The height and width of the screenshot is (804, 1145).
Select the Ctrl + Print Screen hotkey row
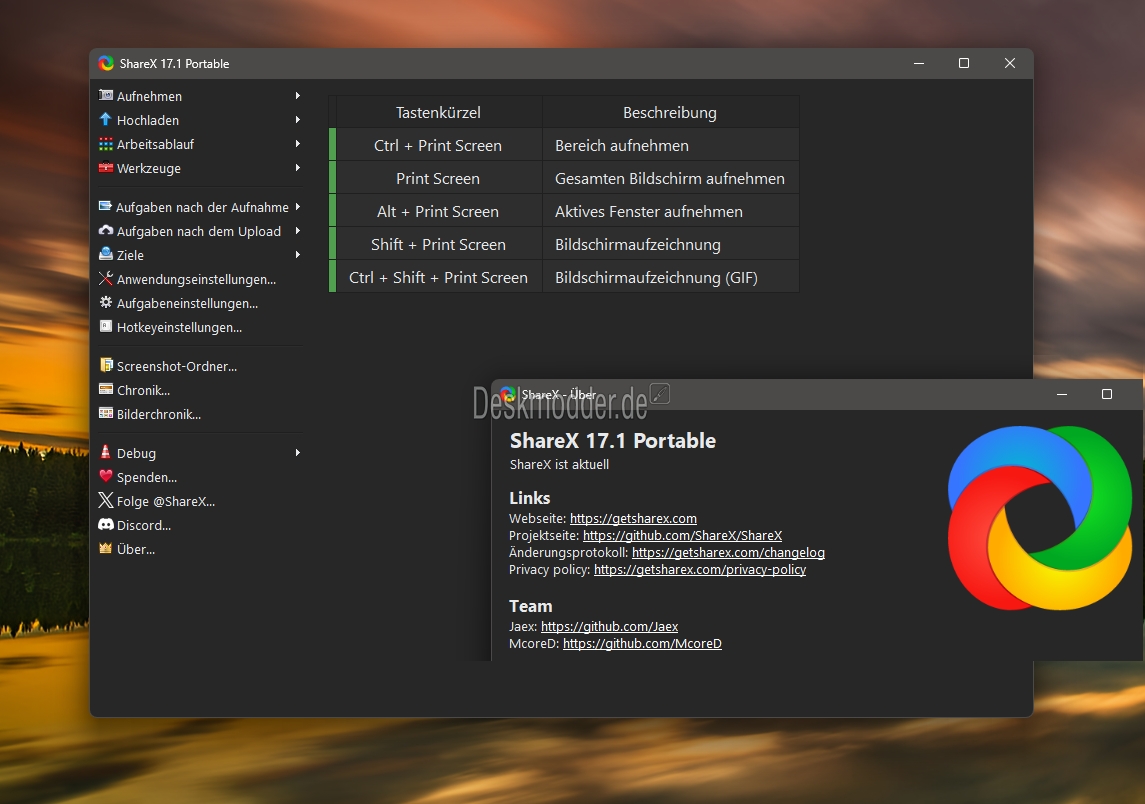pos(564,145)
